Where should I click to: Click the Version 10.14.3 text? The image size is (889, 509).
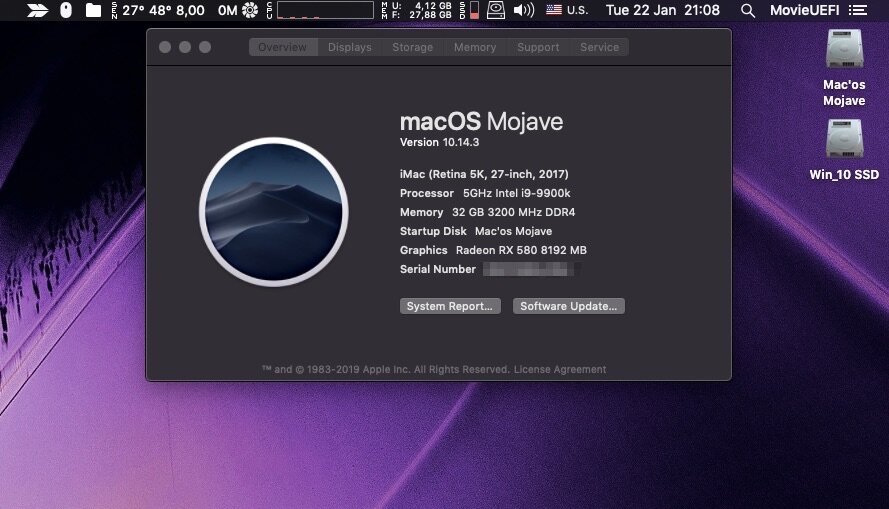pos(439,142)
